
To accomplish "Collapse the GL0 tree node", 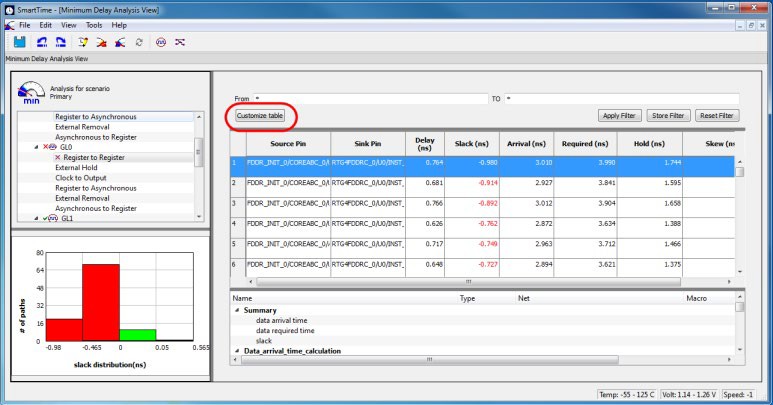I will pos(35,148).
